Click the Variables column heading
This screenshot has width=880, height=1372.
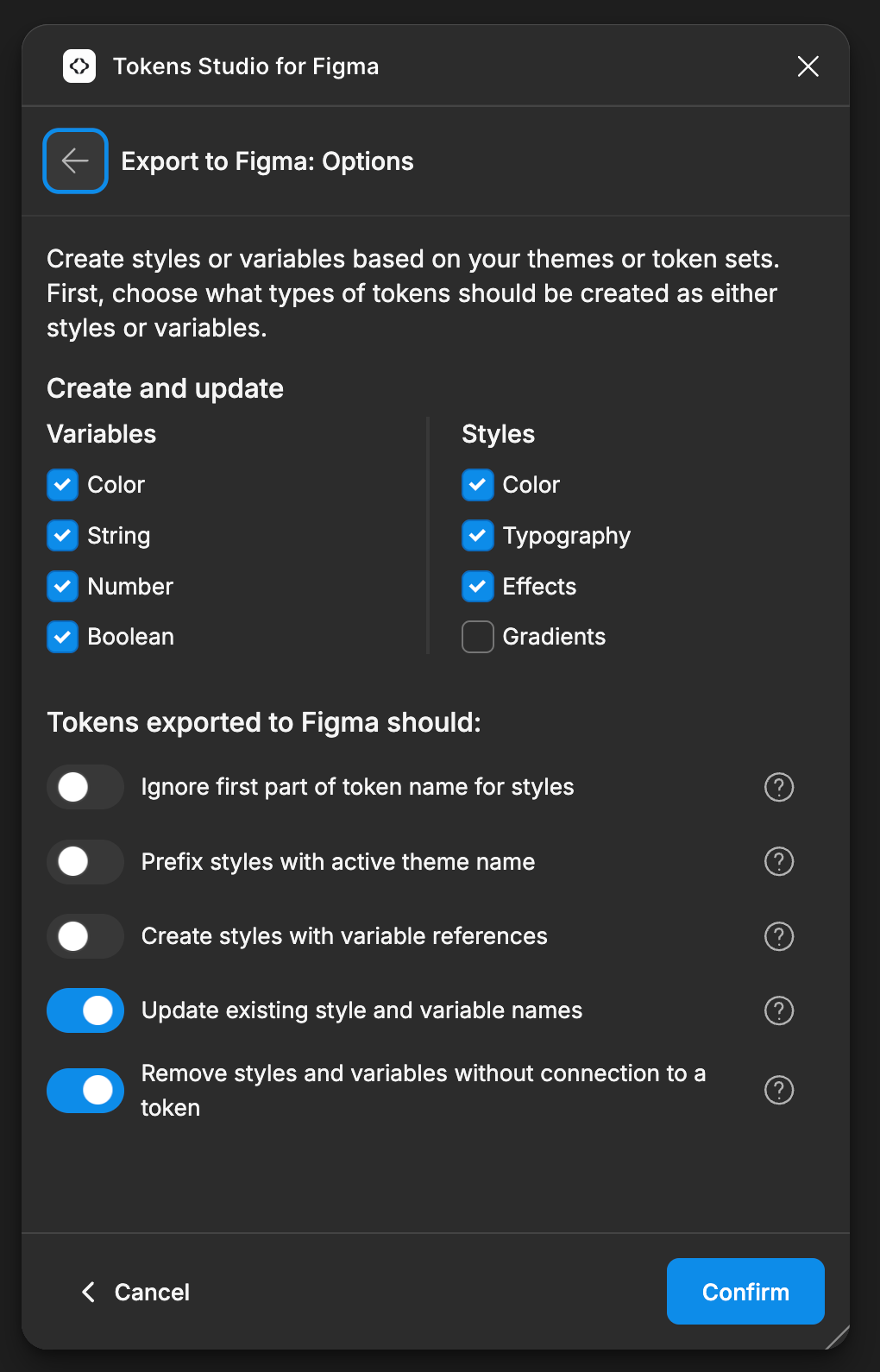click(102, 434)
